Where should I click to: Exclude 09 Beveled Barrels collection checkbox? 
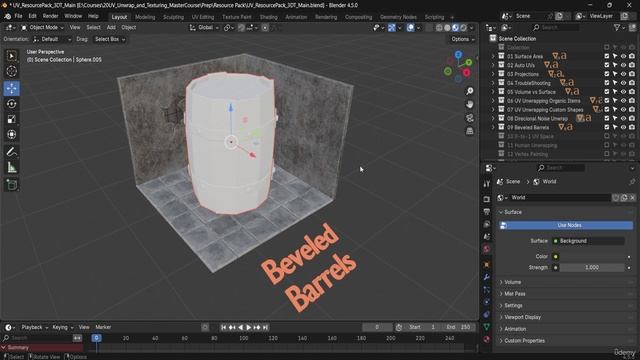pyautogui.click(x=607, y=127)
